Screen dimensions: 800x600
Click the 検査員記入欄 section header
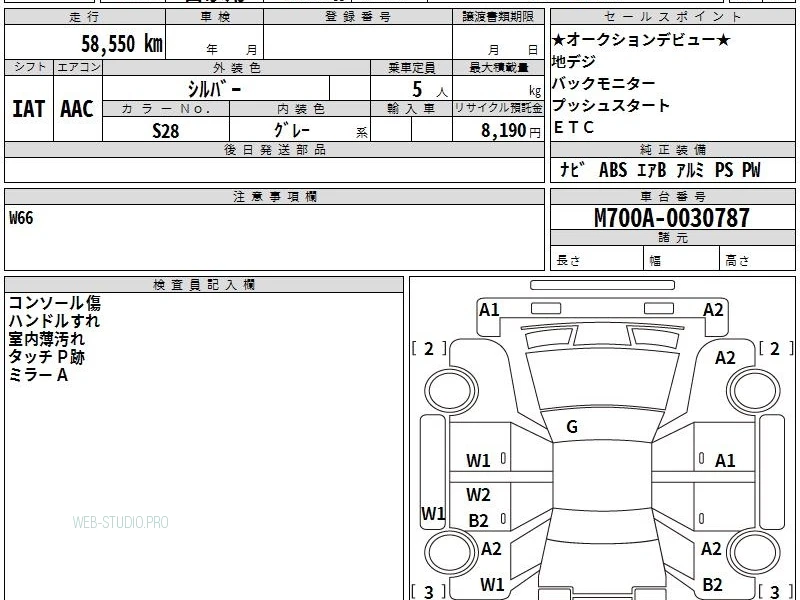204,285
